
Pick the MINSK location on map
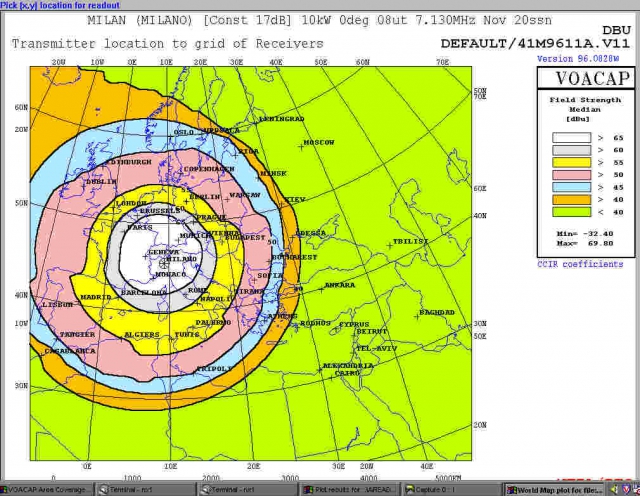[273, 173]
